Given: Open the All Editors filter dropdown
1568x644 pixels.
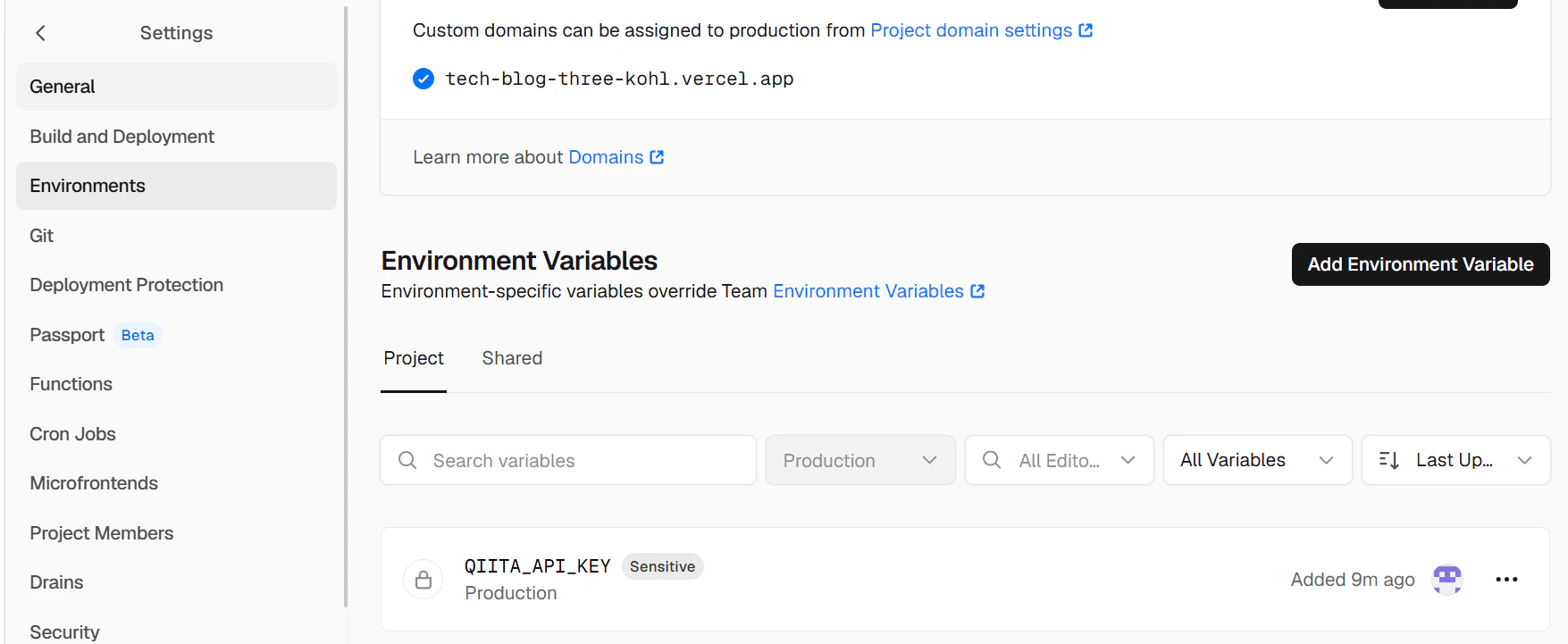Looking at the screenshot, I should tap(1060, 460).
